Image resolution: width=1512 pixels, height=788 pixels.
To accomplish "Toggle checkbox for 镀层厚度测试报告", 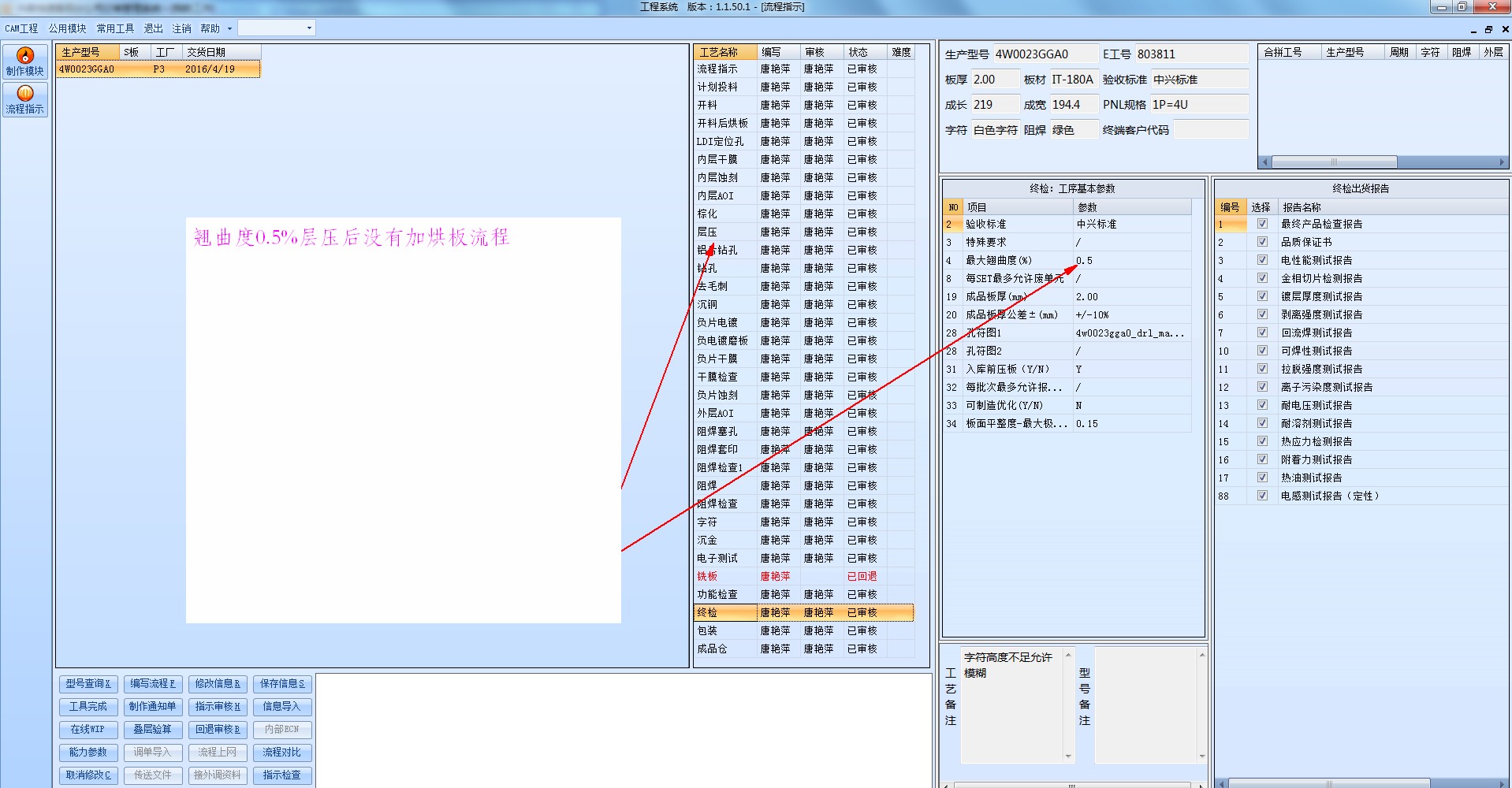I will point(1262,296).
